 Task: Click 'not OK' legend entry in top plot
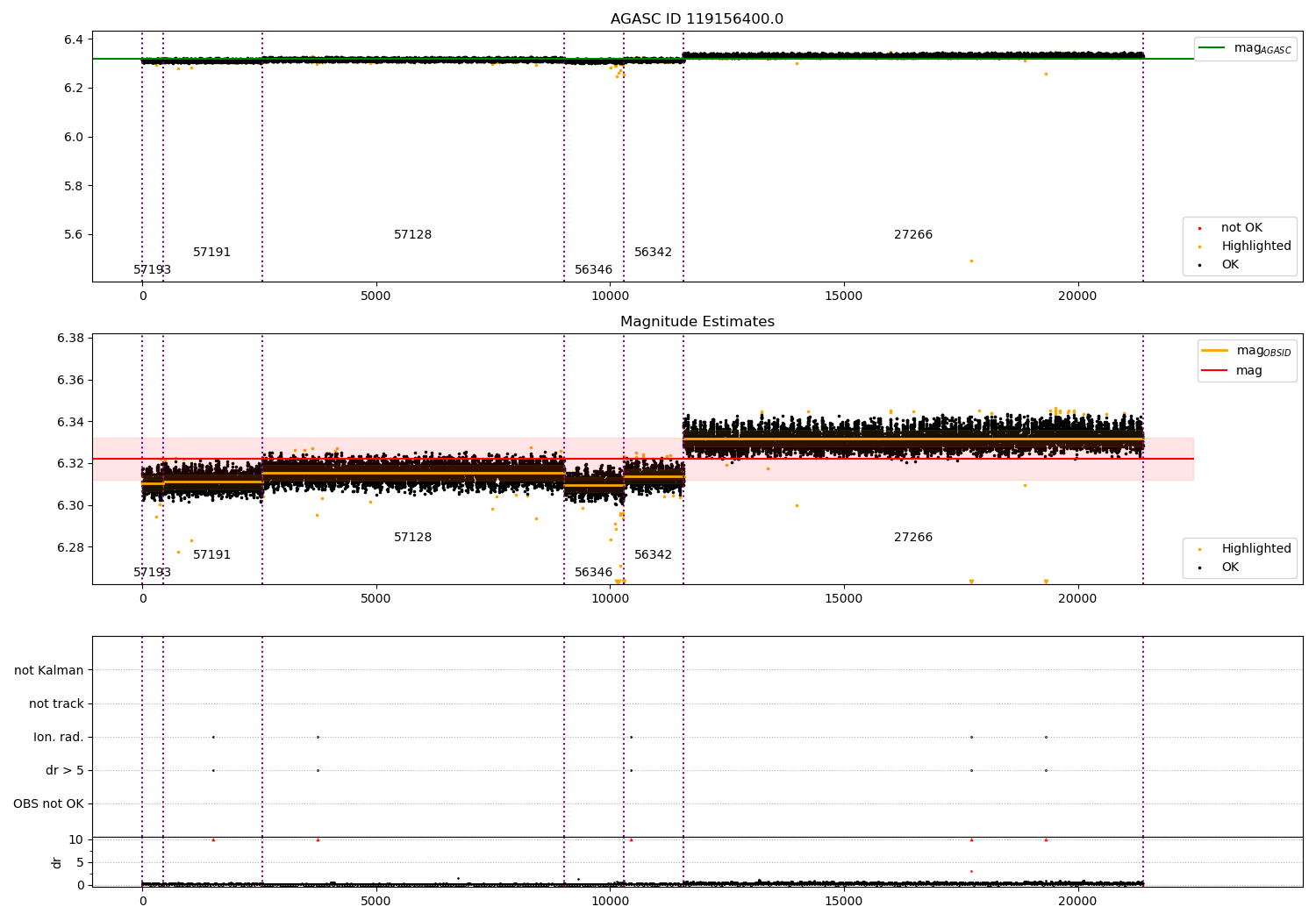pos(1241,227)
